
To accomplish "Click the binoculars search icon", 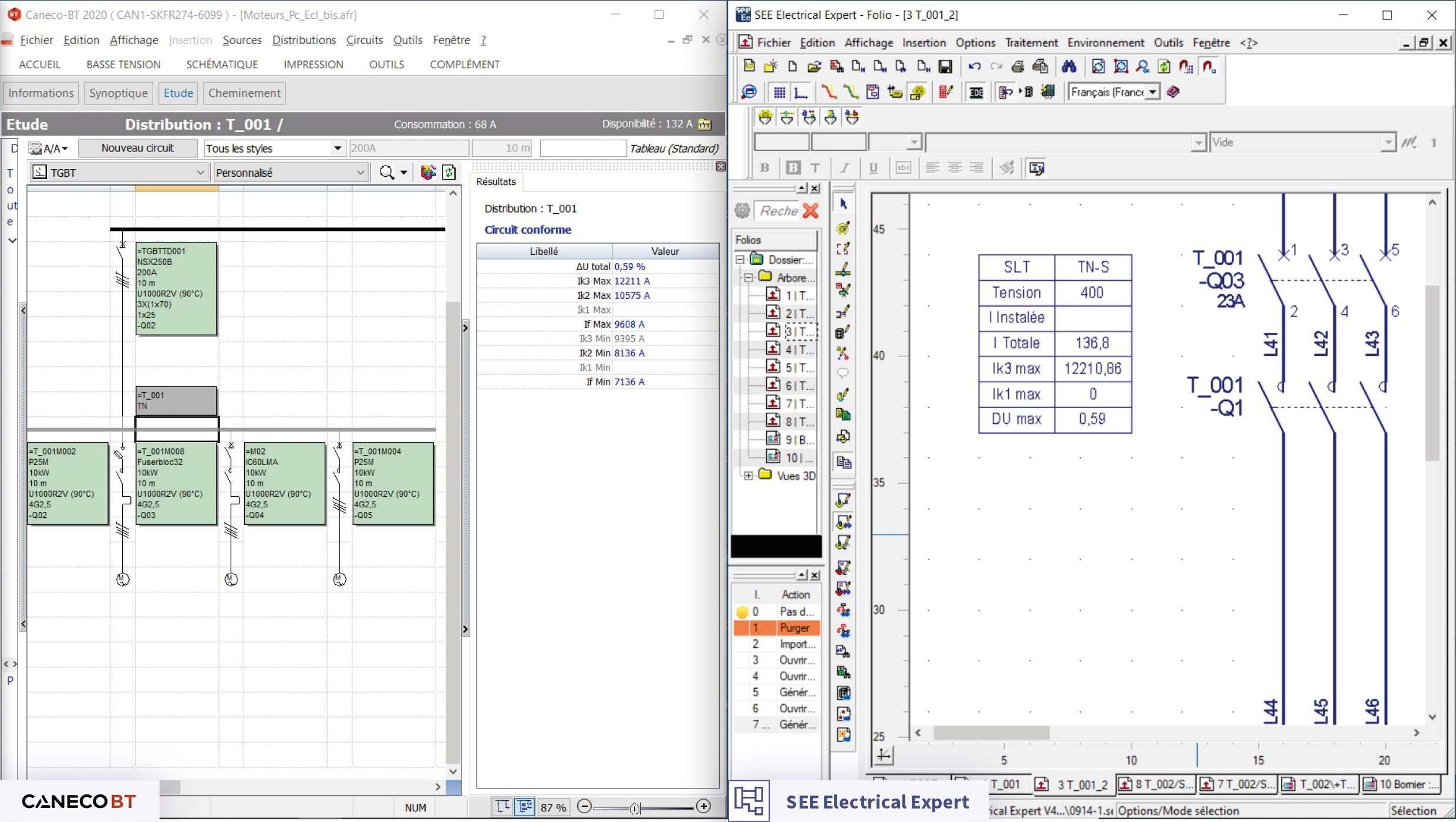I will point(1069,67).
